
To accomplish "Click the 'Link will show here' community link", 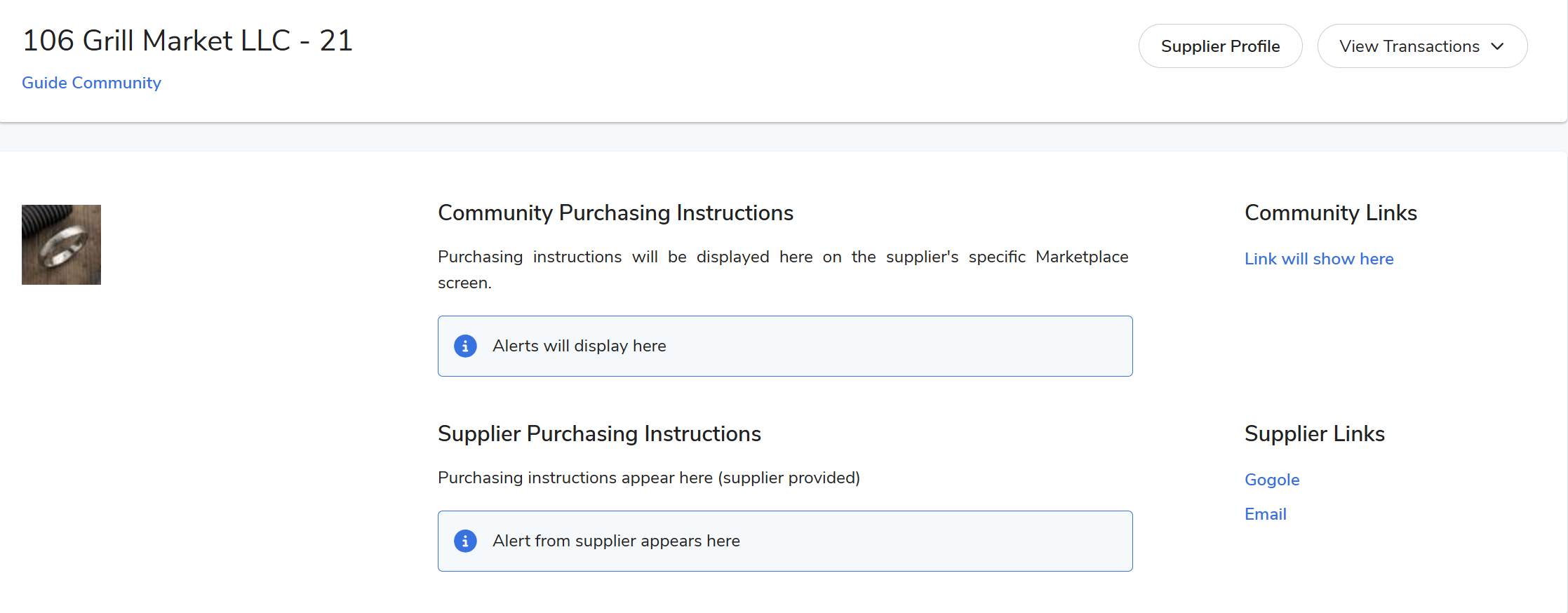I will click(x=1318, y=259).
